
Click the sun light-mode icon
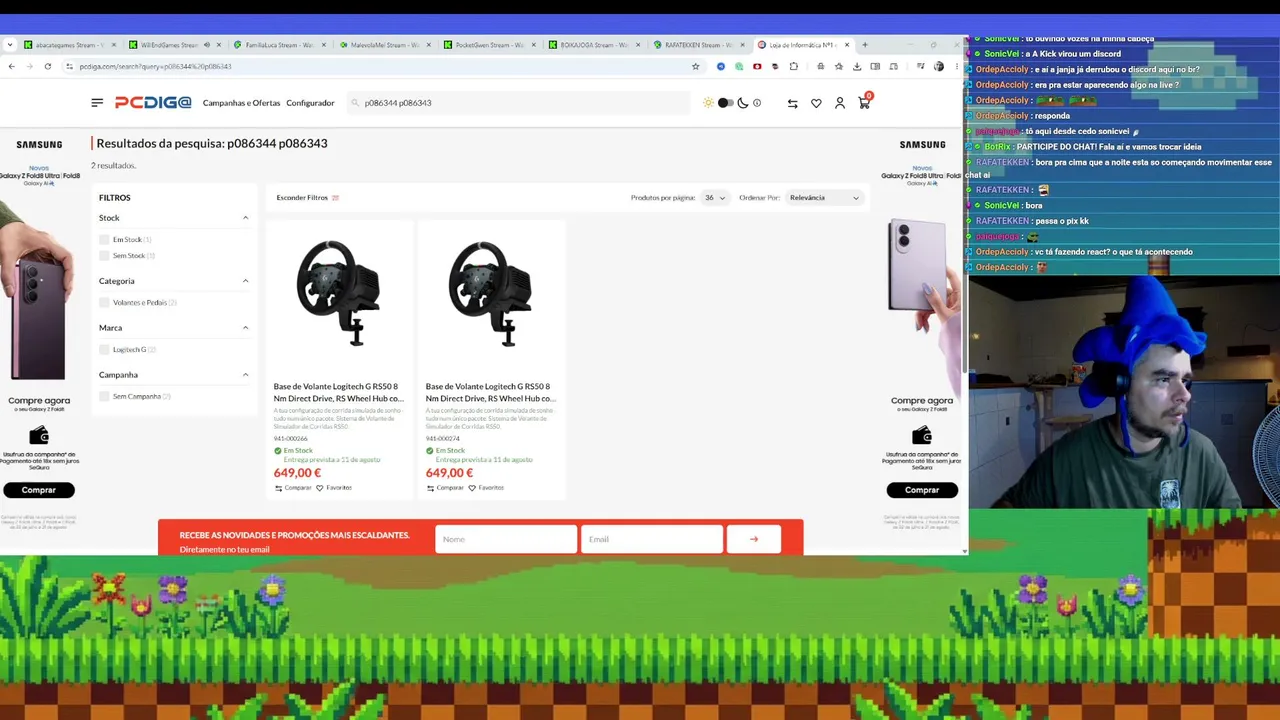point(709,103)
